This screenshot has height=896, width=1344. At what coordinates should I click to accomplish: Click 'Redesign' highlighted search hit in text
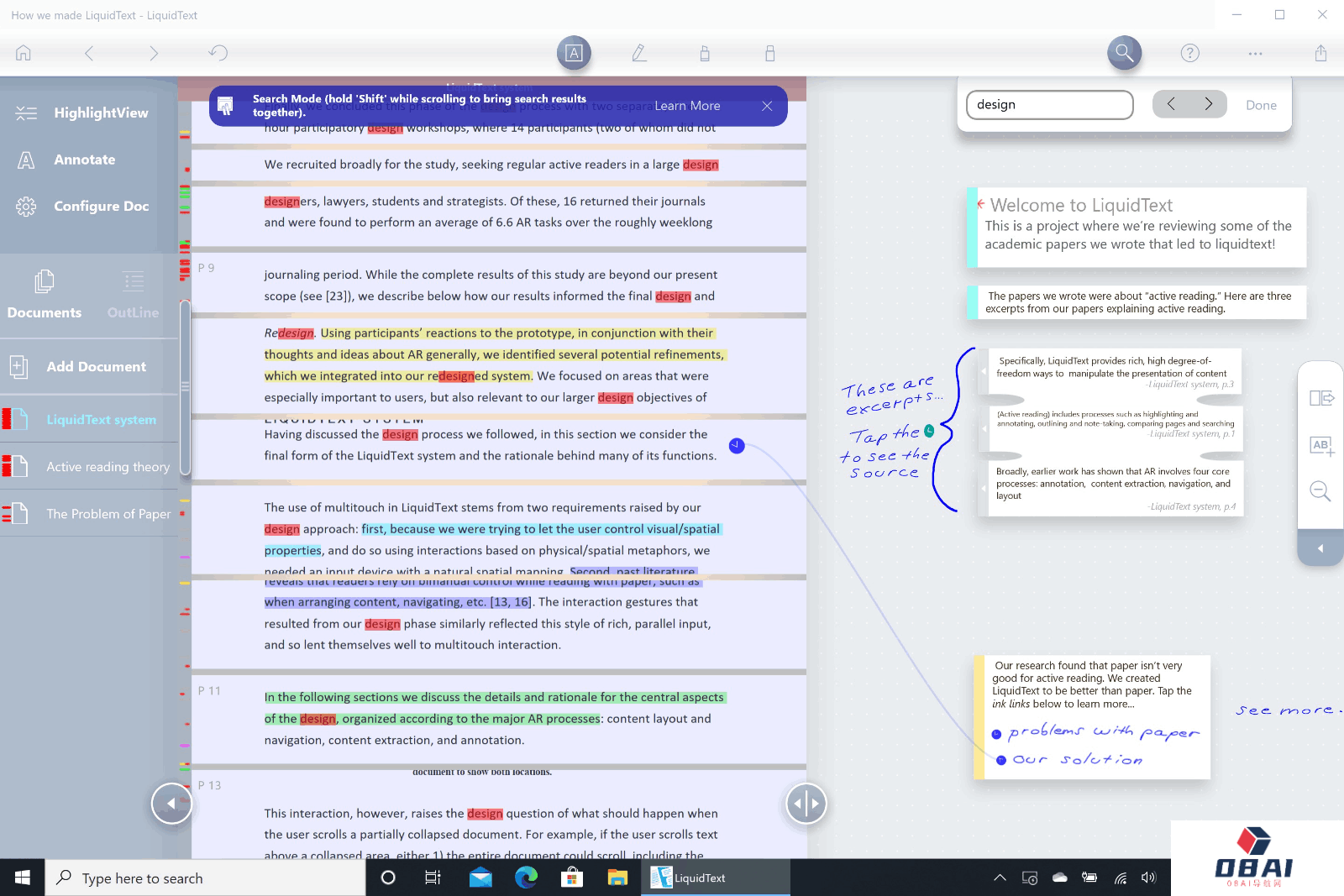[289, 333]
